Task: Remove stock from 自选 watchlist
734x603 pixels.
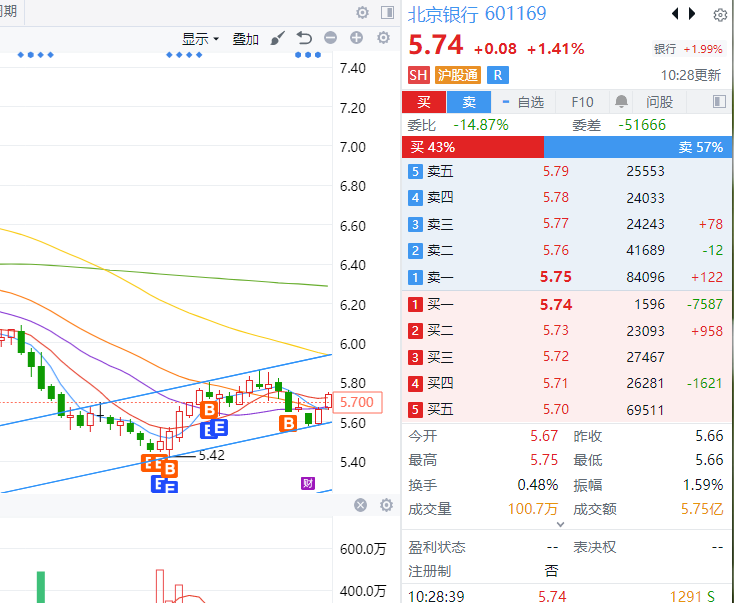Action: 523,102
